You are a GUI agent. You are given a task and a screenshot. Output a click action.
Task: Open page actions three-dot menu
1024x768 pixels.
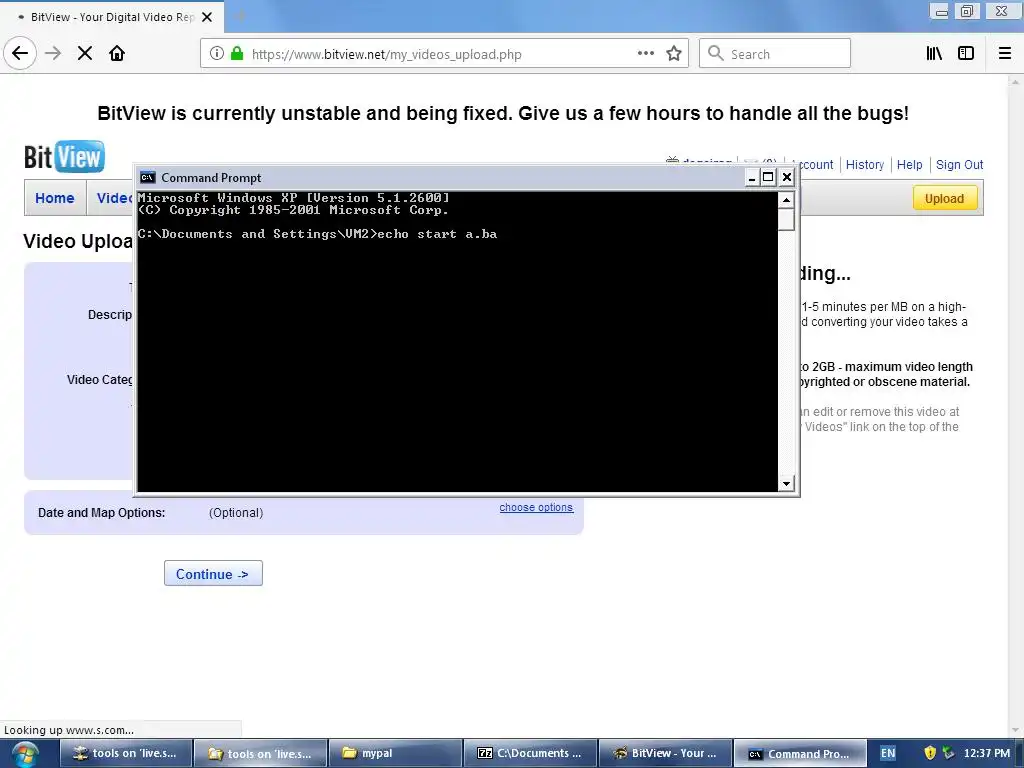[x=646, y=54]
